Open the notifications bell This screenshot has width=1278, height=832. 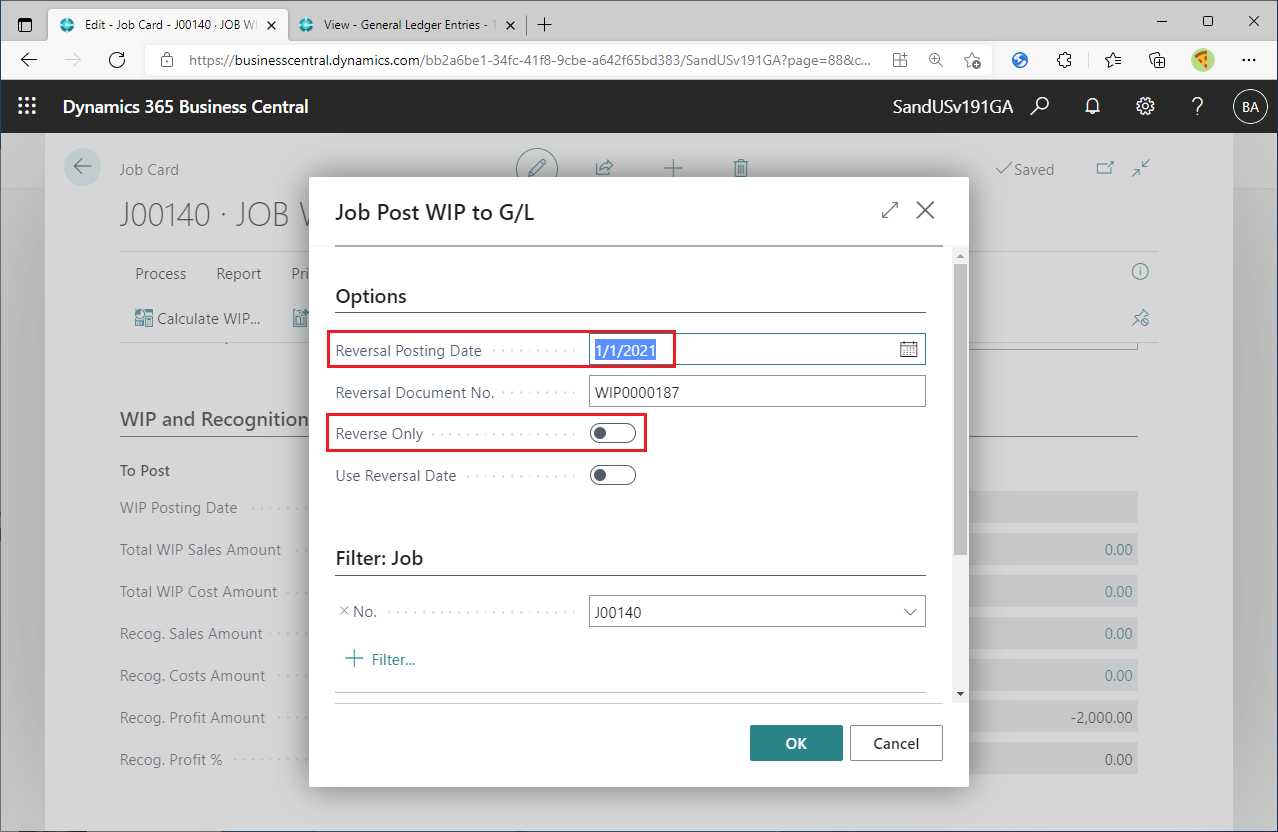coord(1092,106)
